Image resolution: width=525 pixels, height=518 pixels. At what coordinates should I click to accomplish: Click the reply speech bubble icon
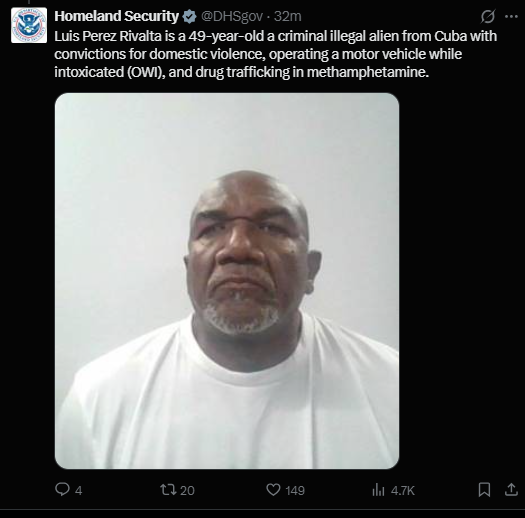[x=62, y=489]
